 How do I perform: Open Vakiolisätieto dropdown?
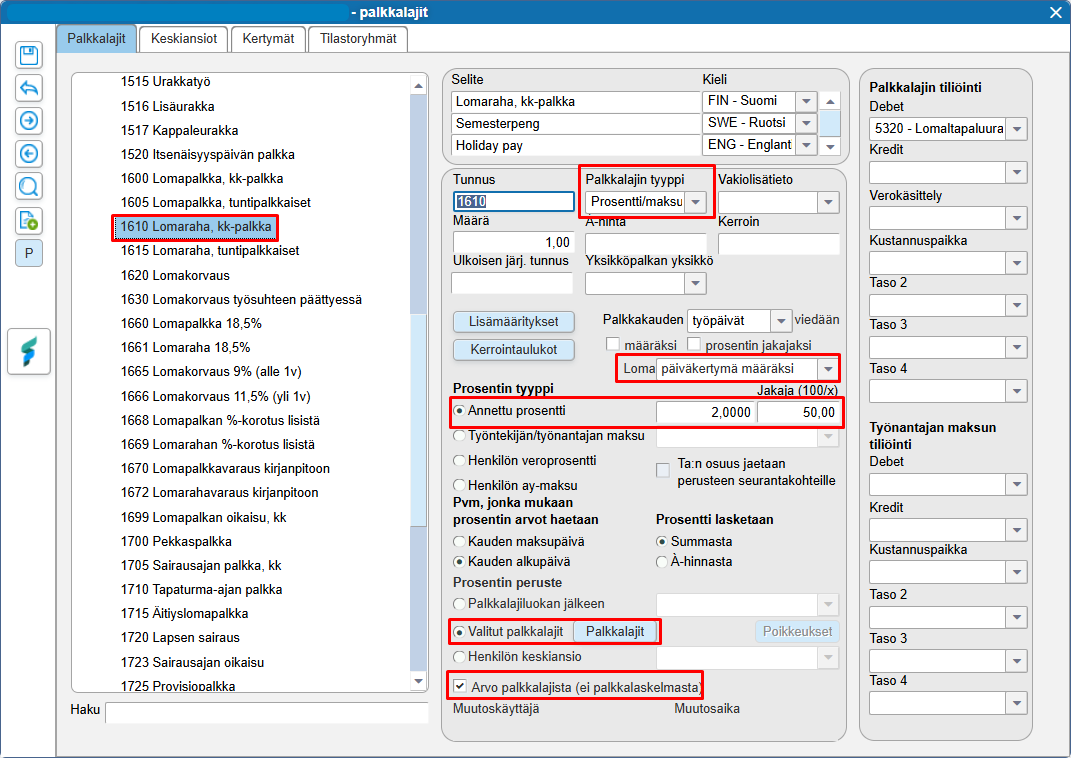click(x=829, y=202)
